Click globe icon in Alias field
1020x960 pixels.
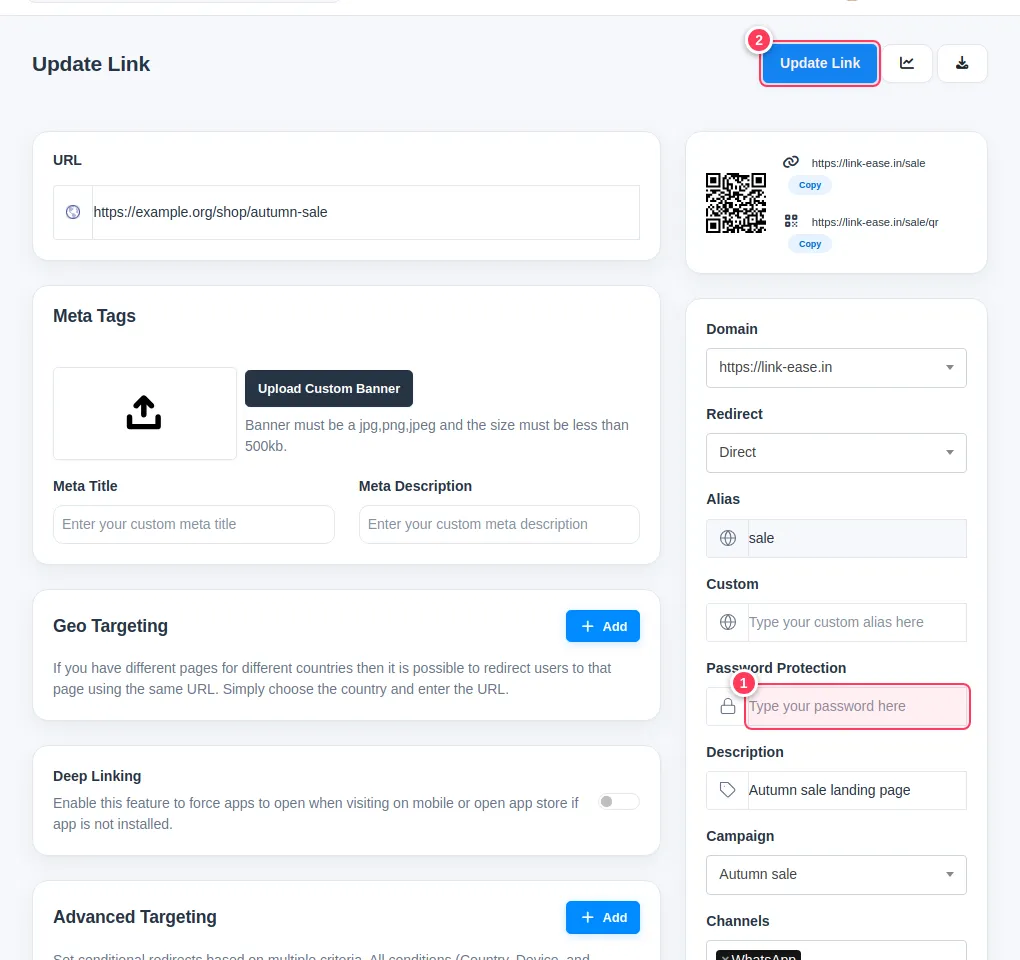click(x=728, y=538)
